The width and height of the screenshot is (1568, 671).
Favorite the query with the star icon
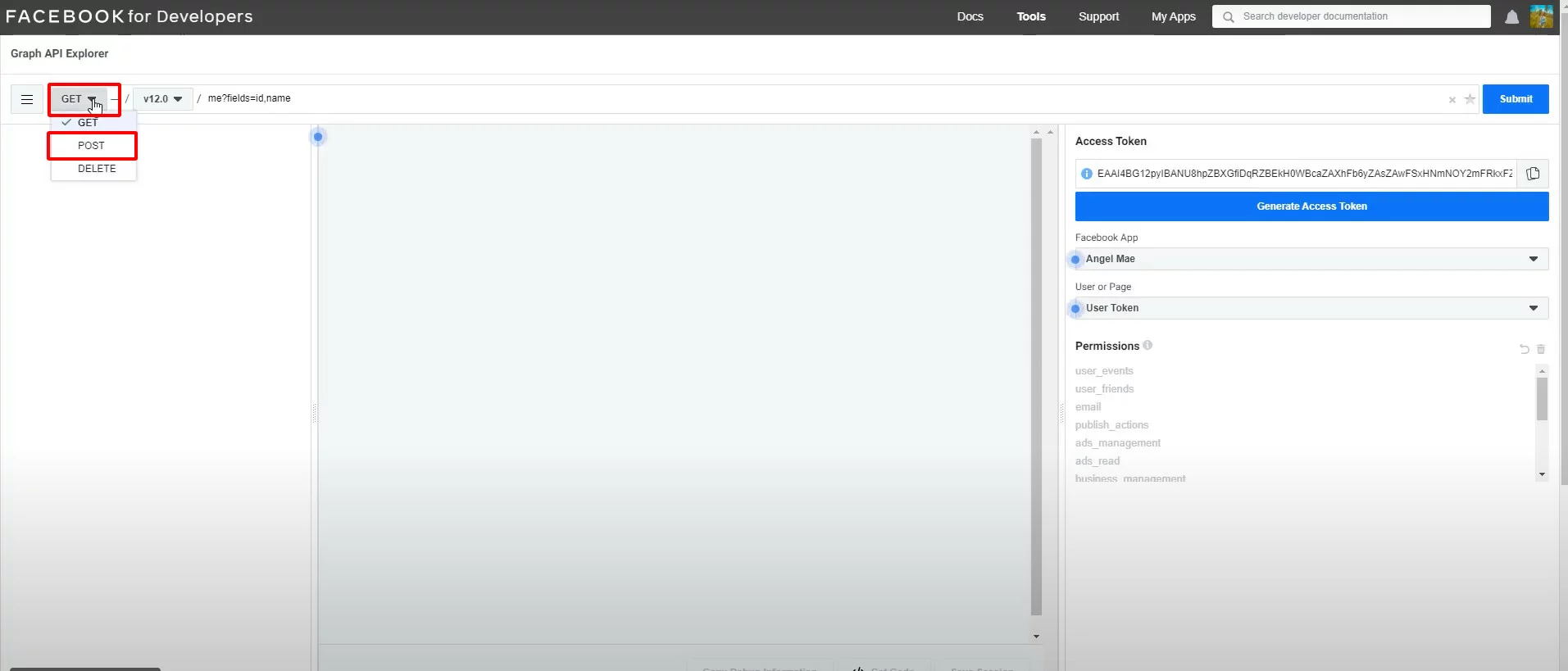1470,99
